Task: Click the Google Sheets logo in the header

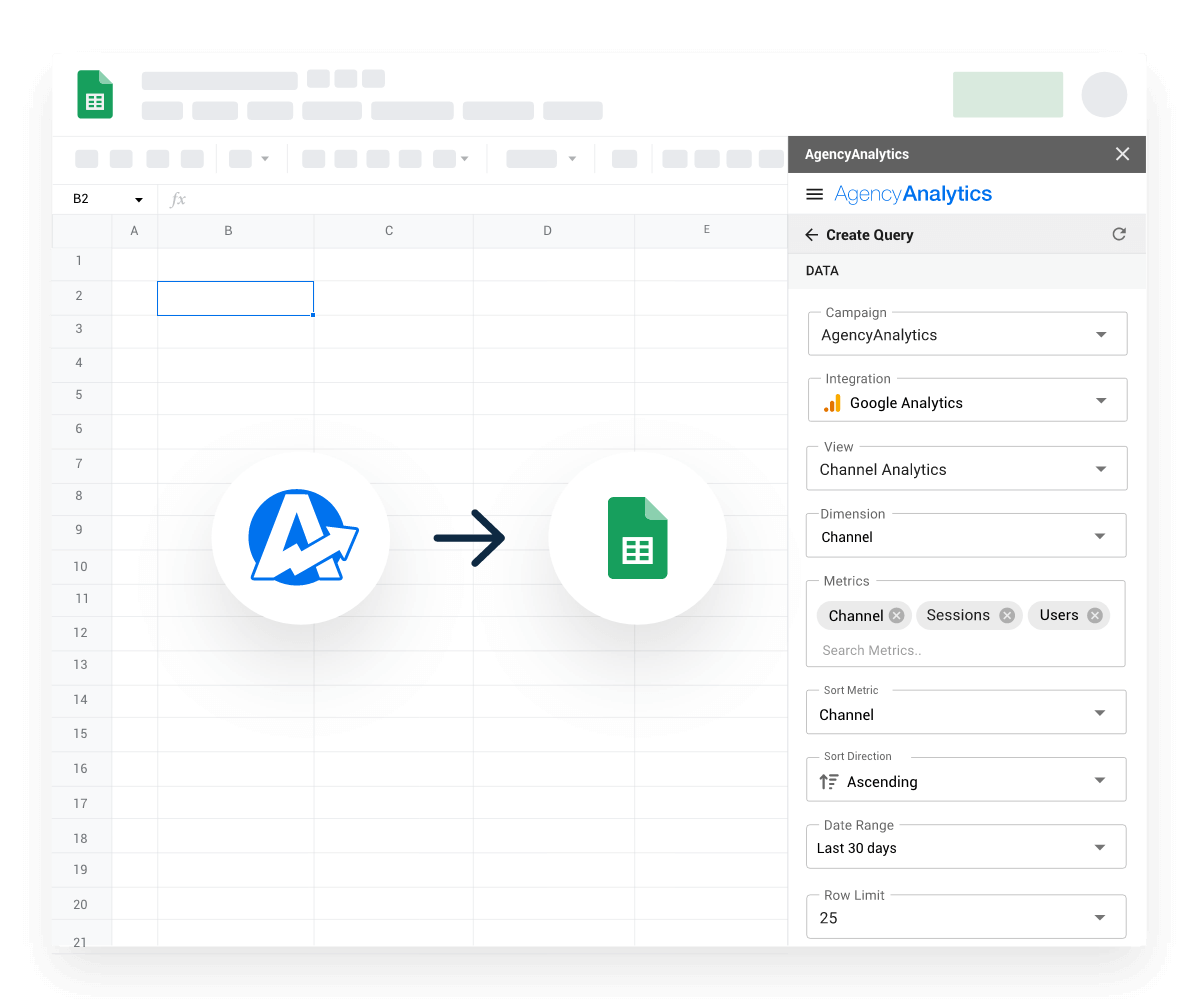Action: coord(95,95)
